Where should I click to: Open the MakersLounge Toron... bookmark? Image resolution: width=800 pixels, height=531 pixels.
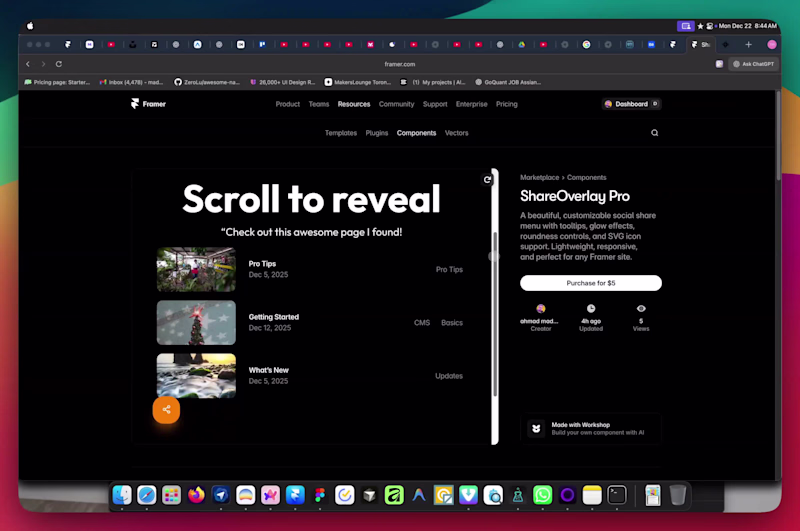pyautogui.click(x=358, y=82)
